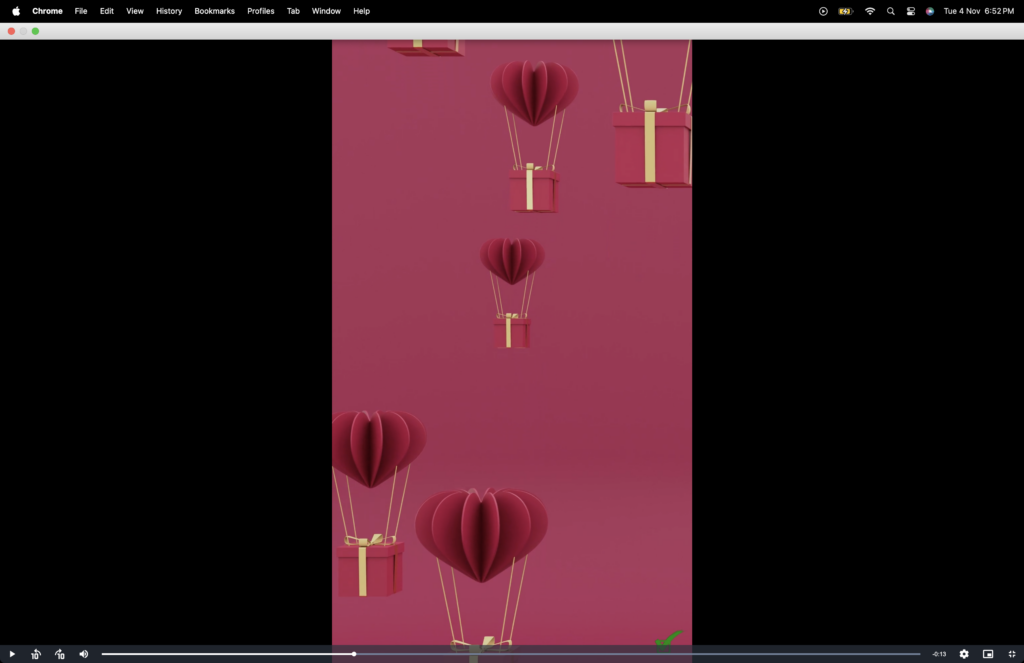
Task: Open Spotlight search in menu bar
Action: 890,11
